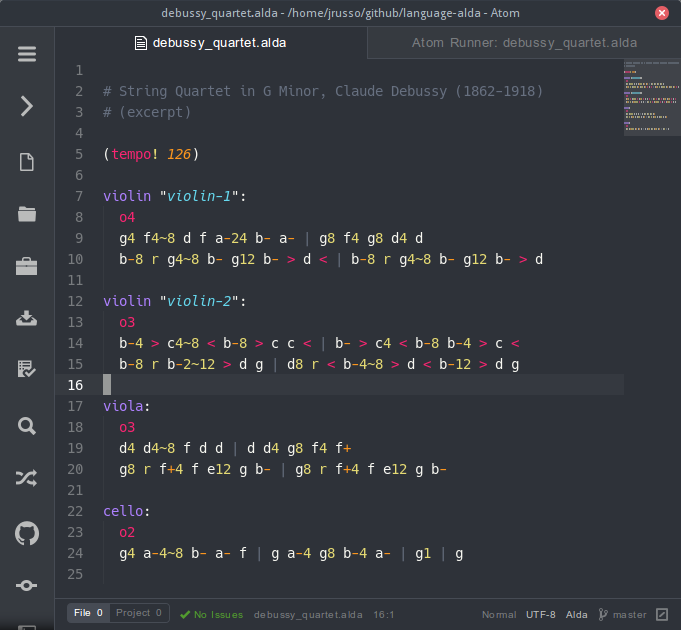Click the "violin-1" string on line 7
The image size is (681, 630).
tap(199, 196)
